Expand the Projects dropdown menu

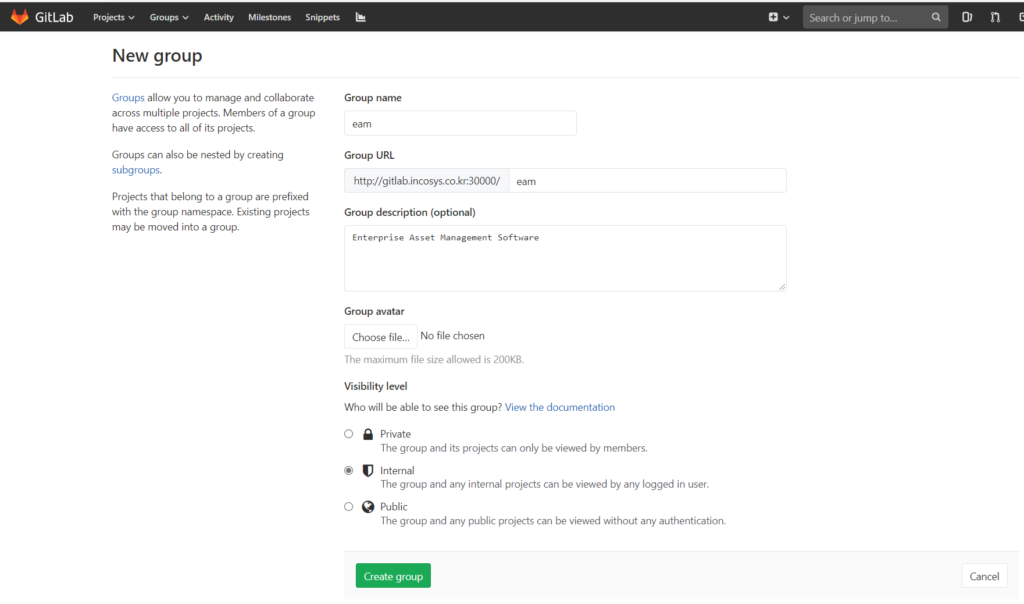coord(113,17)
